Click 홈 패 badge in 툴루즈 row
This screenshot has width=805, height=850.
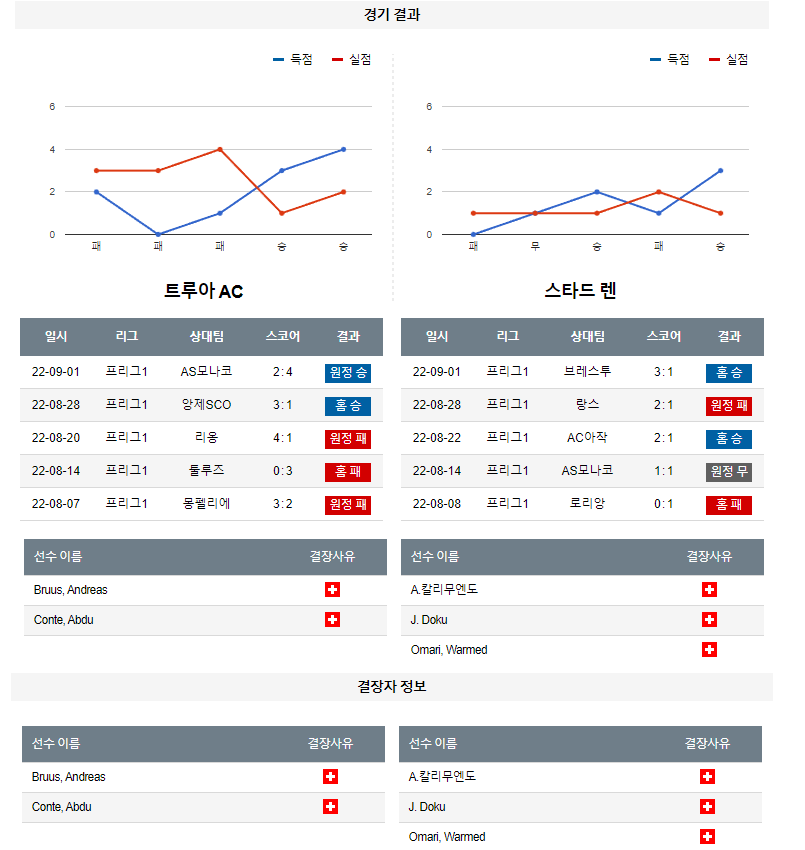coord(348,472)
